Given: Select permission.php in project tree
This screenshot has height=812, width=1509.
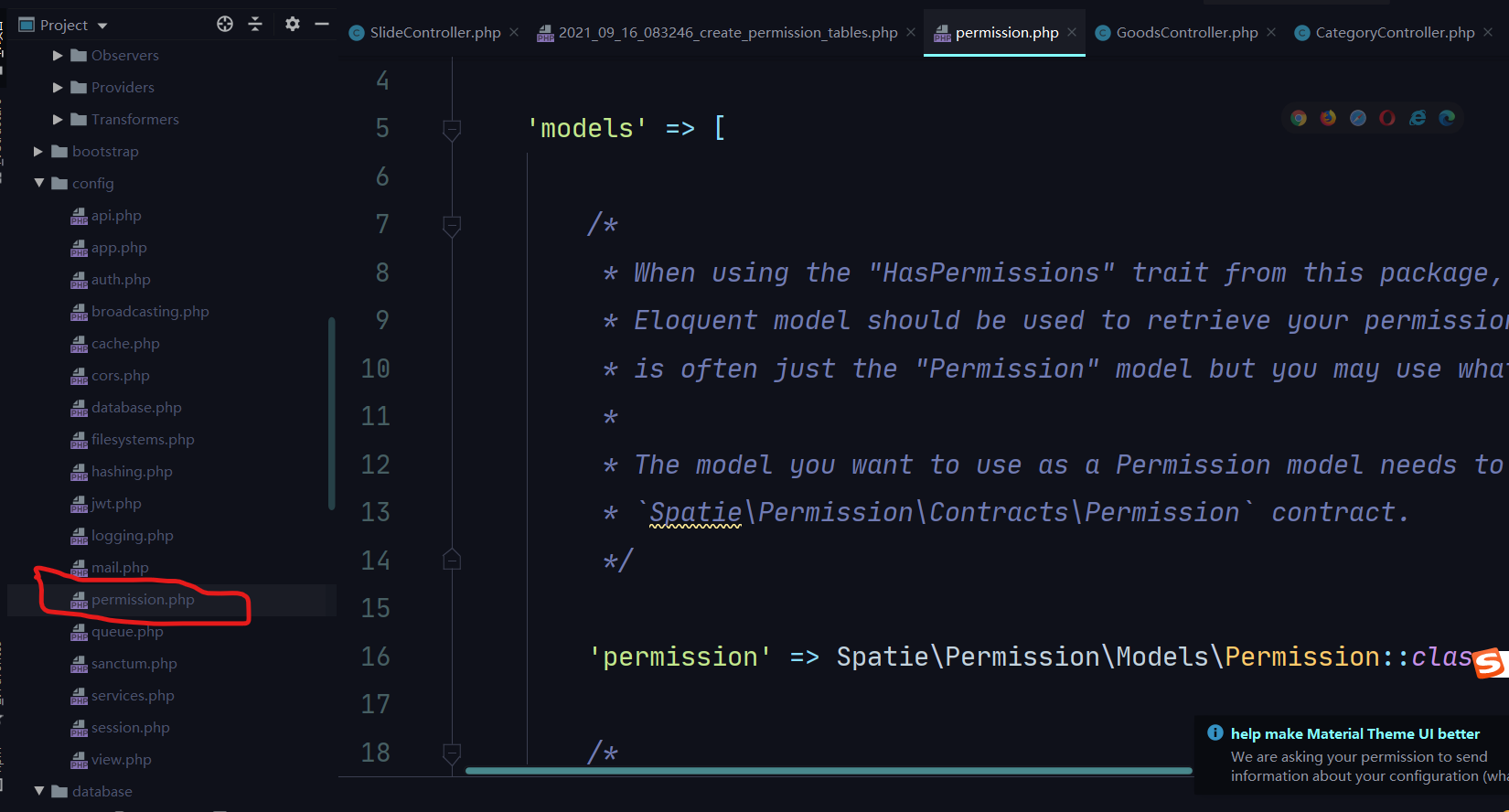Looking at the screenshot, I should coord(143,600).
